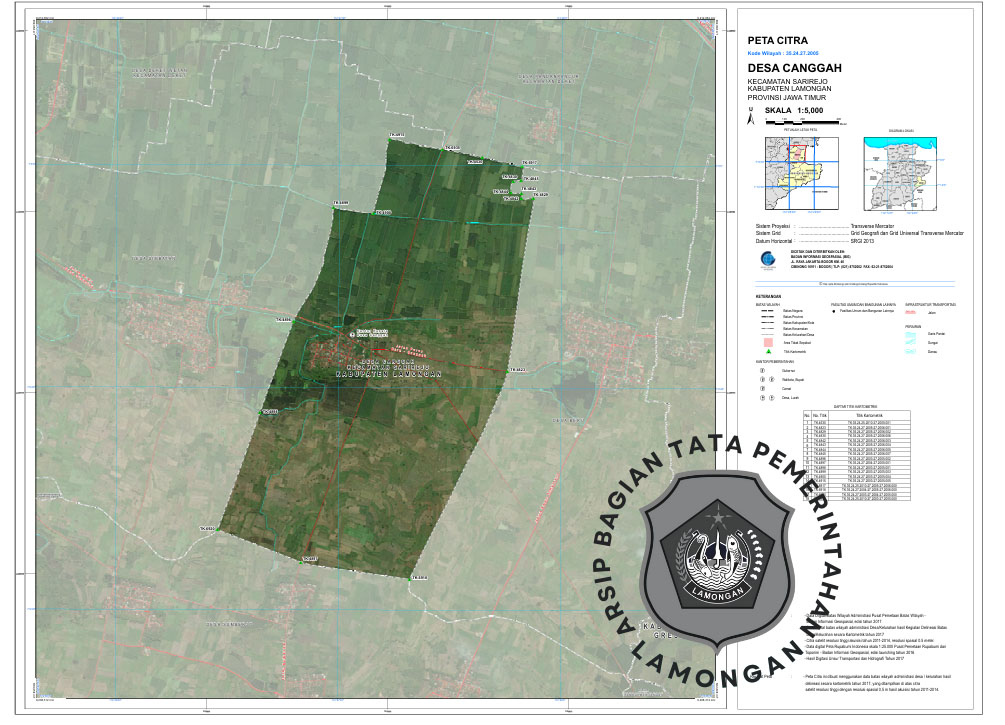Click the Camat office symbol in legend
This screenshot has width=1005, height=725.
(x=762, y=388)
